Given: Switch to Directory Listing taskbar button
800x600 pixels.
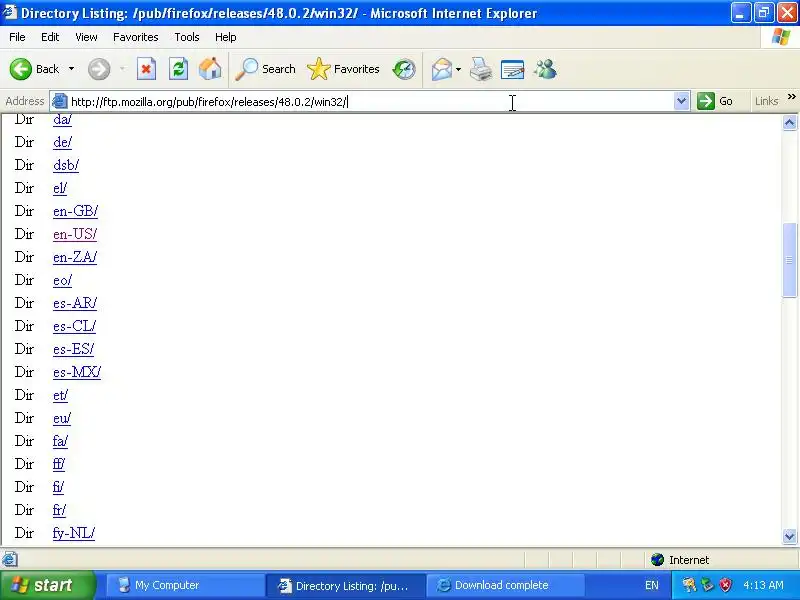Looking at the screenshot, I should tap(345, 585).
